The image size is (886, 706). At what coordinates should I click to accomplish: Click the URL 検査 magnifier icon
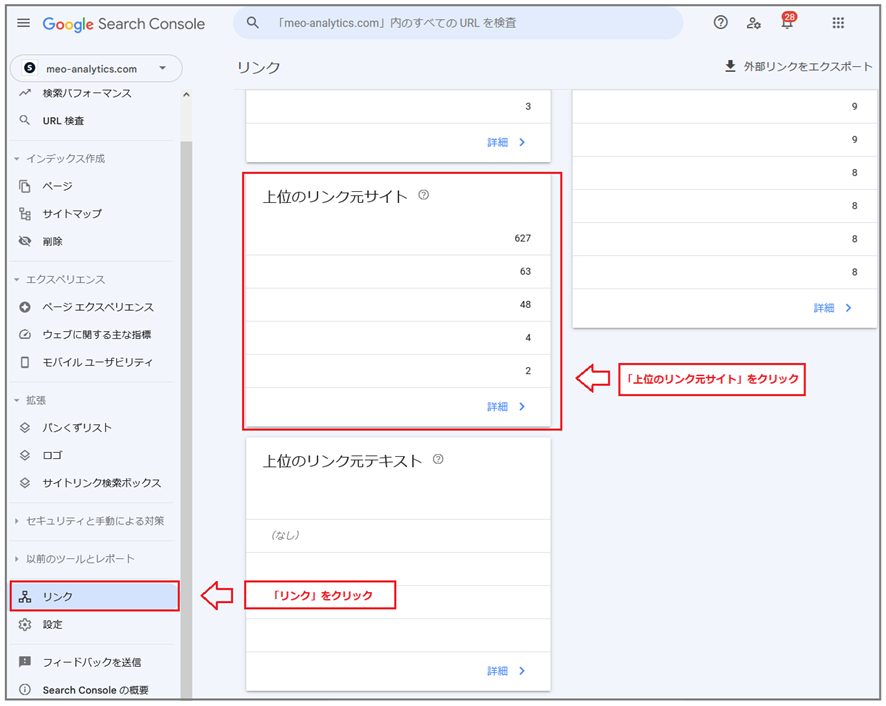(25, 120)
